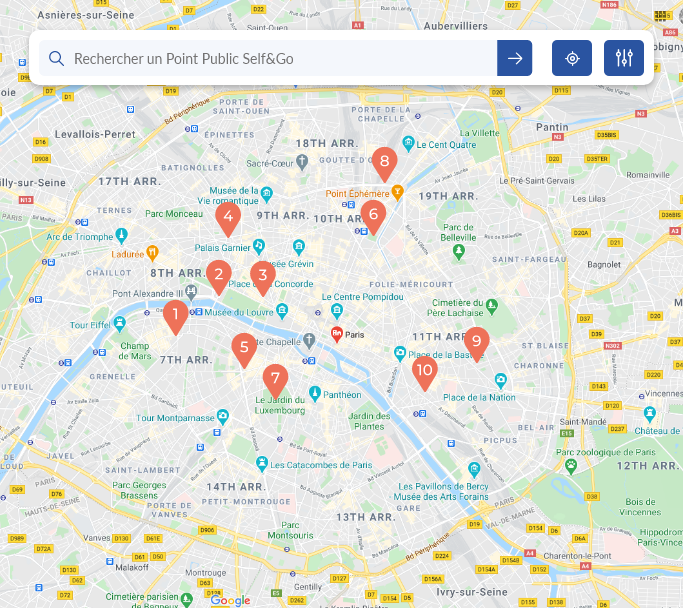Select map marker number 2

point(219,277)
